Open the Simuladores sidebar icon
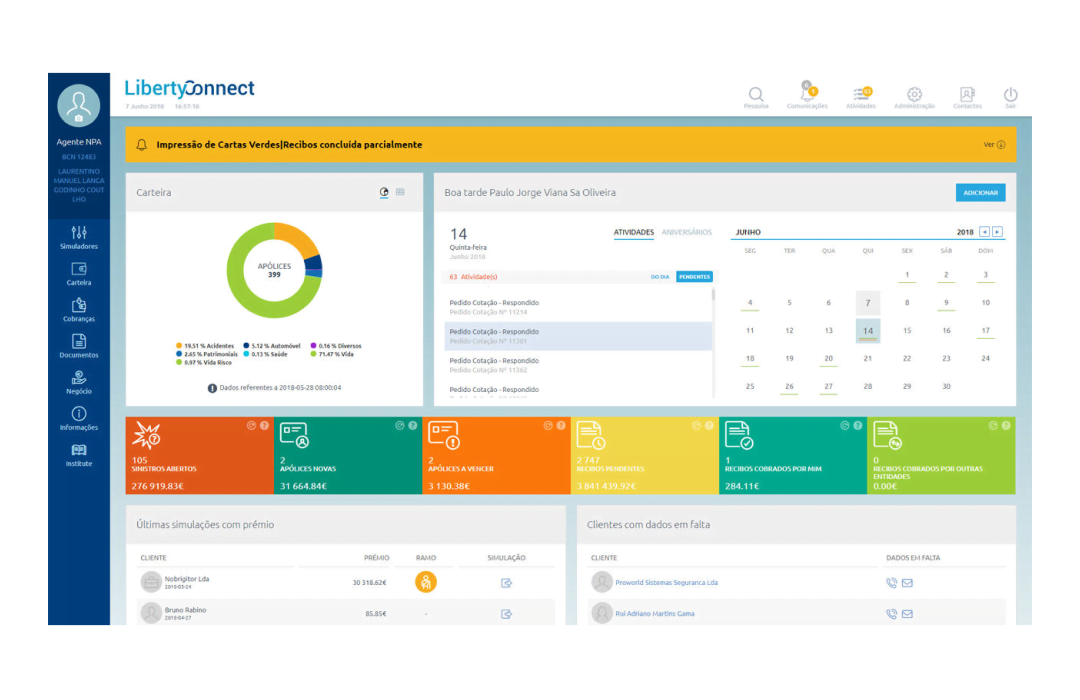 [x=79, y=237]
